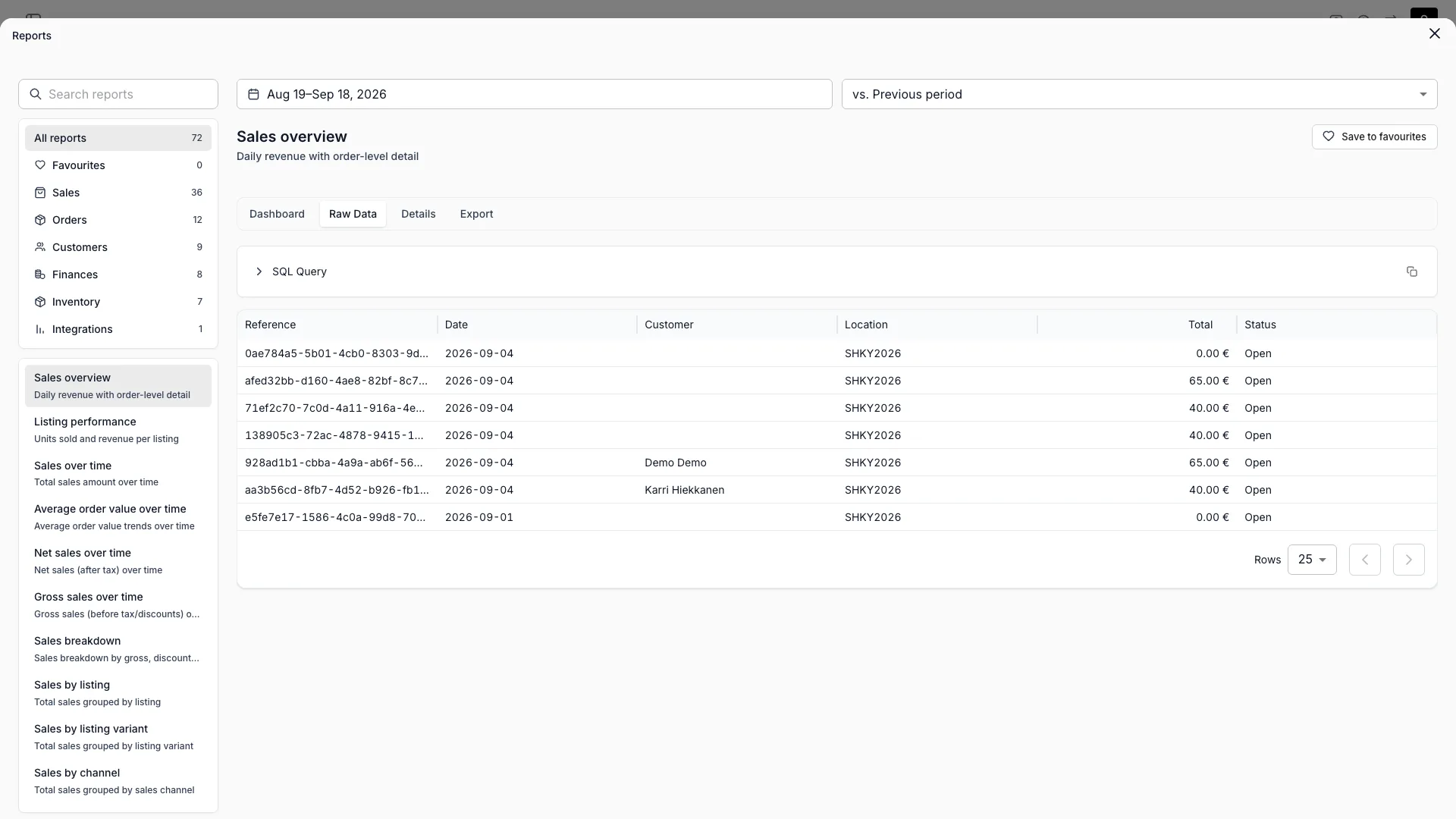
Task: Click the Finances coins icon in the sidebar
Action: coord(40,275)
